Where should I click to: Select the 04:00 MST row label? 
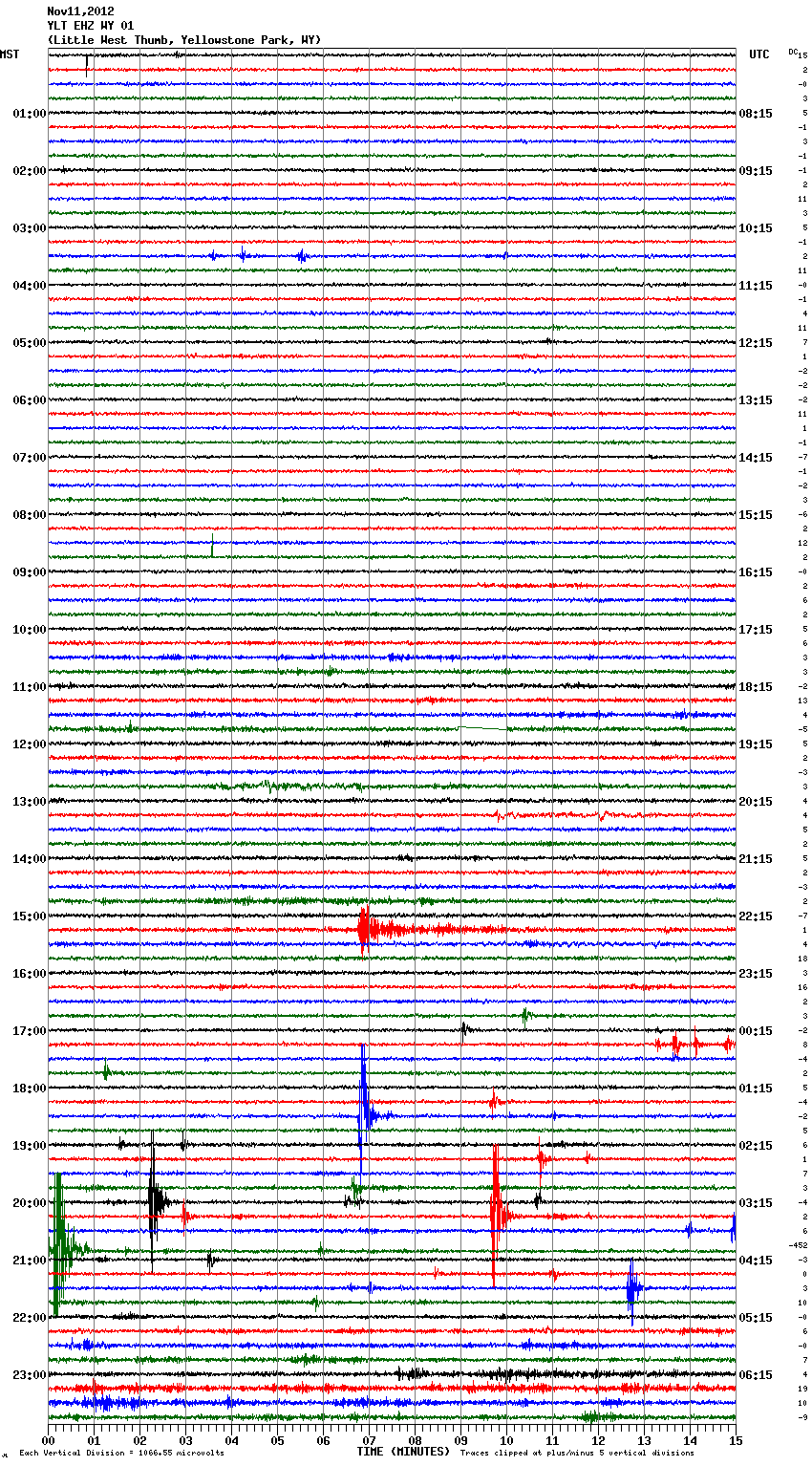click(x=29, y=286)
